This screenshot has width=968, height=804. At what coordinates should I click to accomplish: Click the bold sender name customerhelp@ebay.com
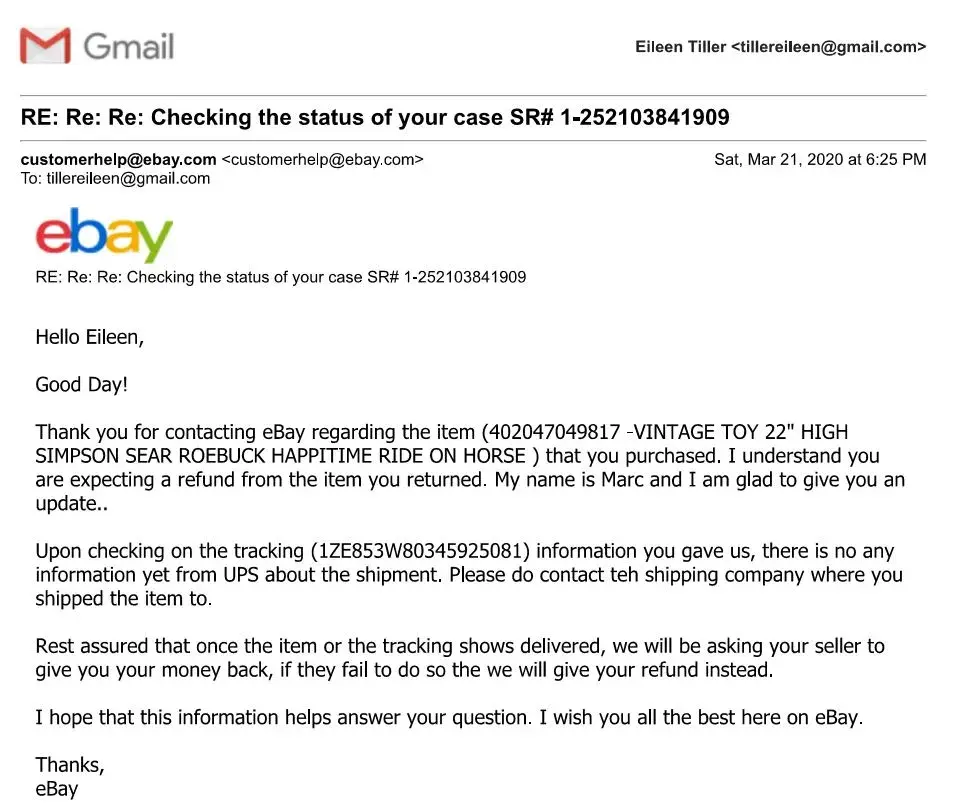click(x=118, y=159)
